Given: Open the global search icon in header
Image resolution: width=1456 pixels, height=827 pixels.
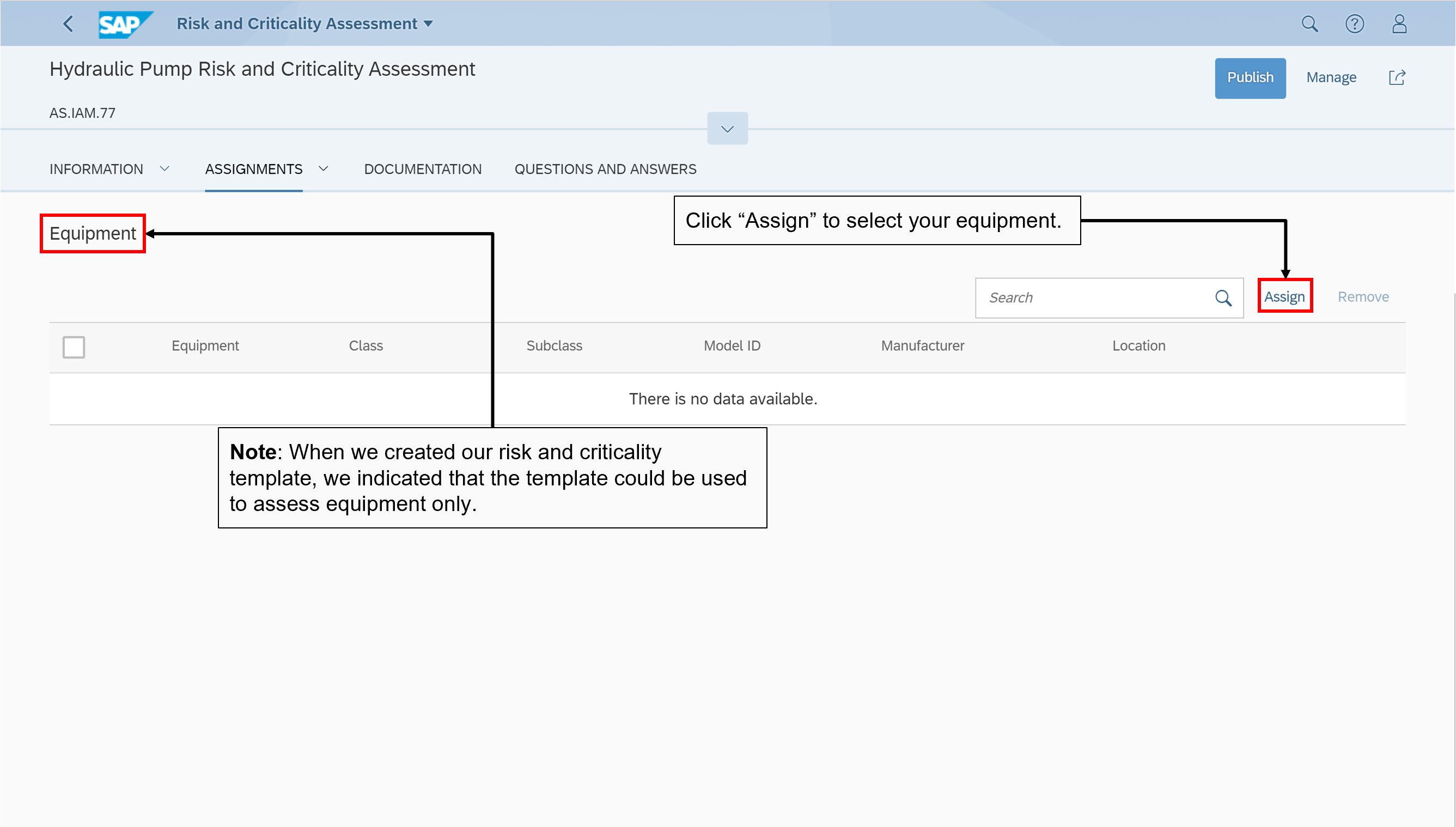Looking at the screenshot, I should click(1309, 24).
